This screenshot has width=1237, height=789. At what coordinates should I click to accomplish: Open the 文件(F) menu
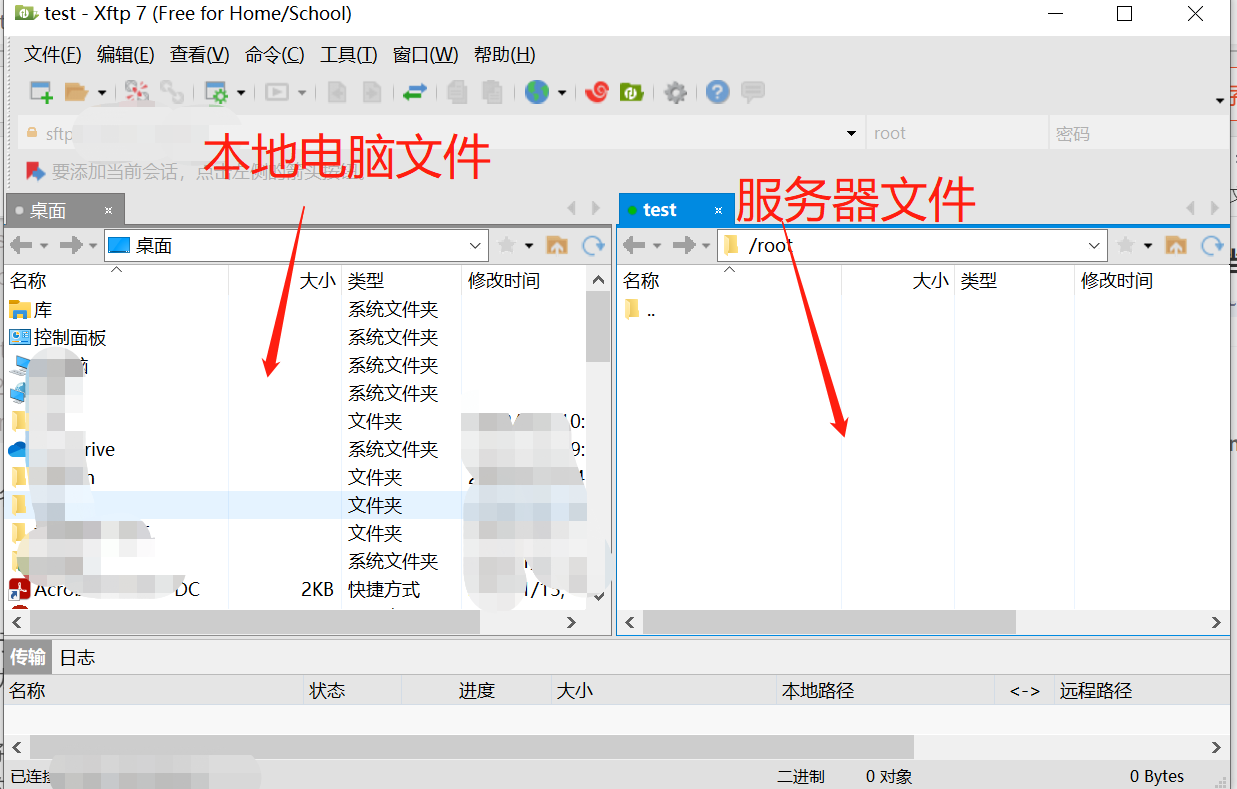50,55
